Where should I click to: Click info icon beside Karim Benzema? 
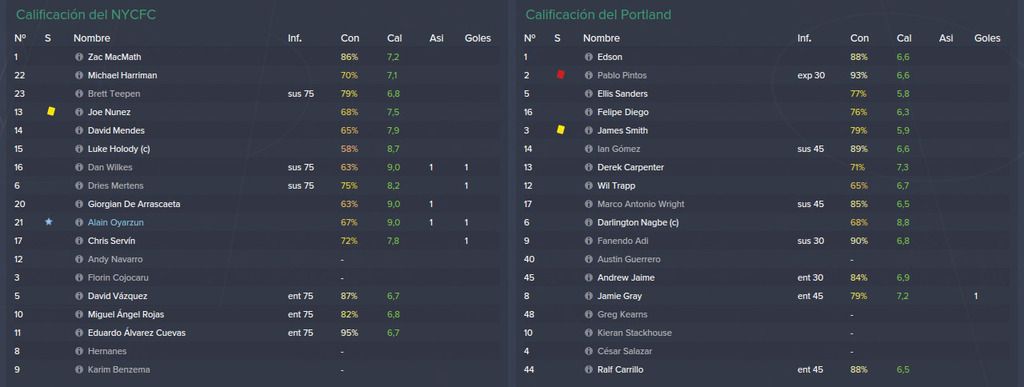tap(79, 369)
